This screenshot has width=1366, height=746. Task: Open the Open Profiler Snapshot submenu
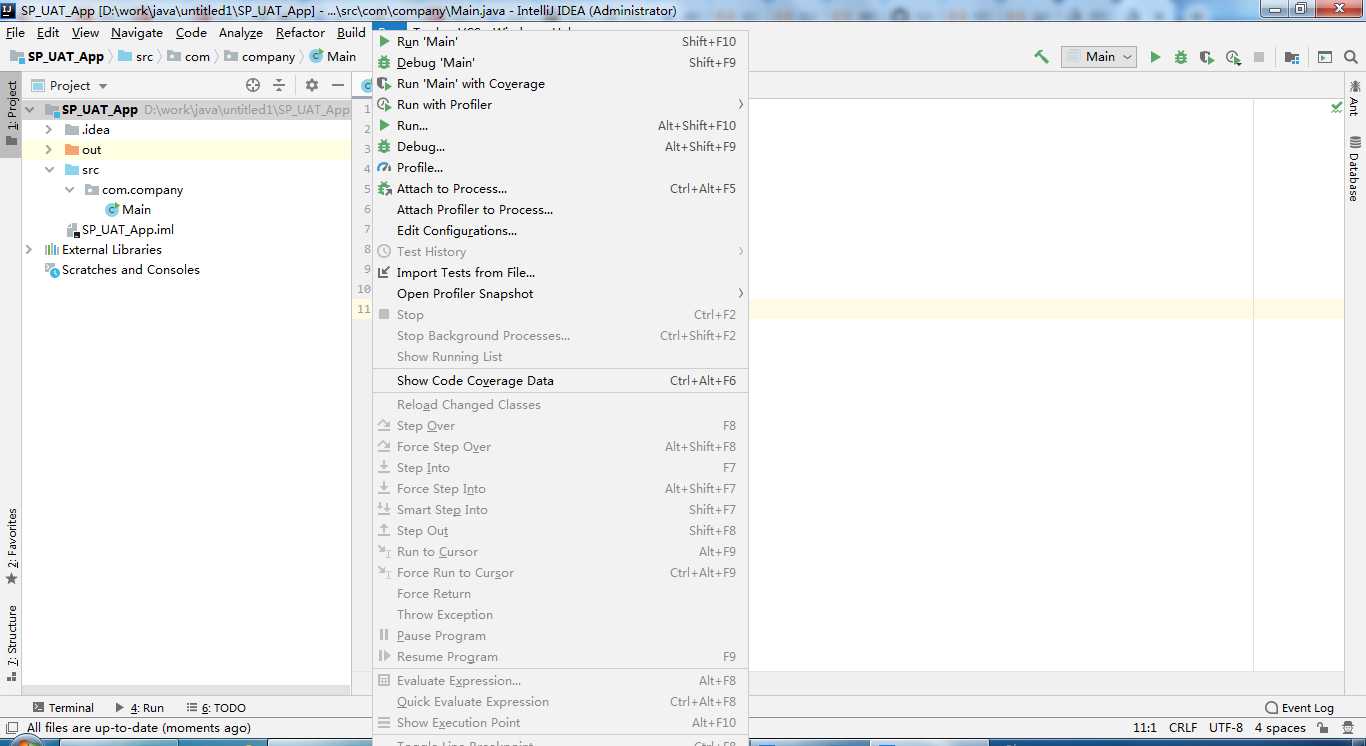[x=560, y=293]
